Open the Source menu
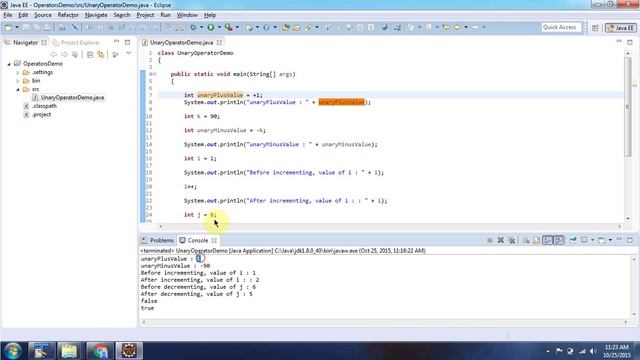The image size is (640, 360). [43, 15]
